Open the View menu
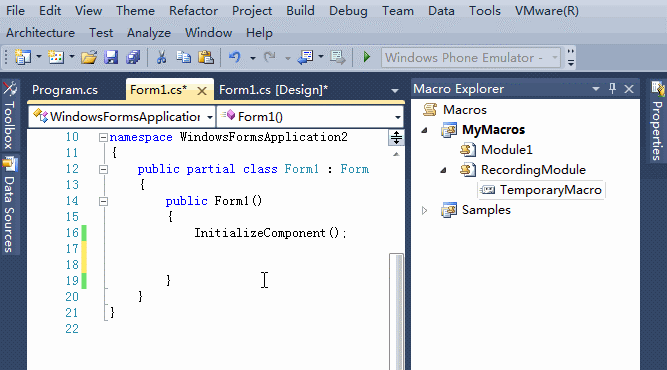The width and height of the screenshot is (667, 370). pyautogui.click(x=88, y=11)
